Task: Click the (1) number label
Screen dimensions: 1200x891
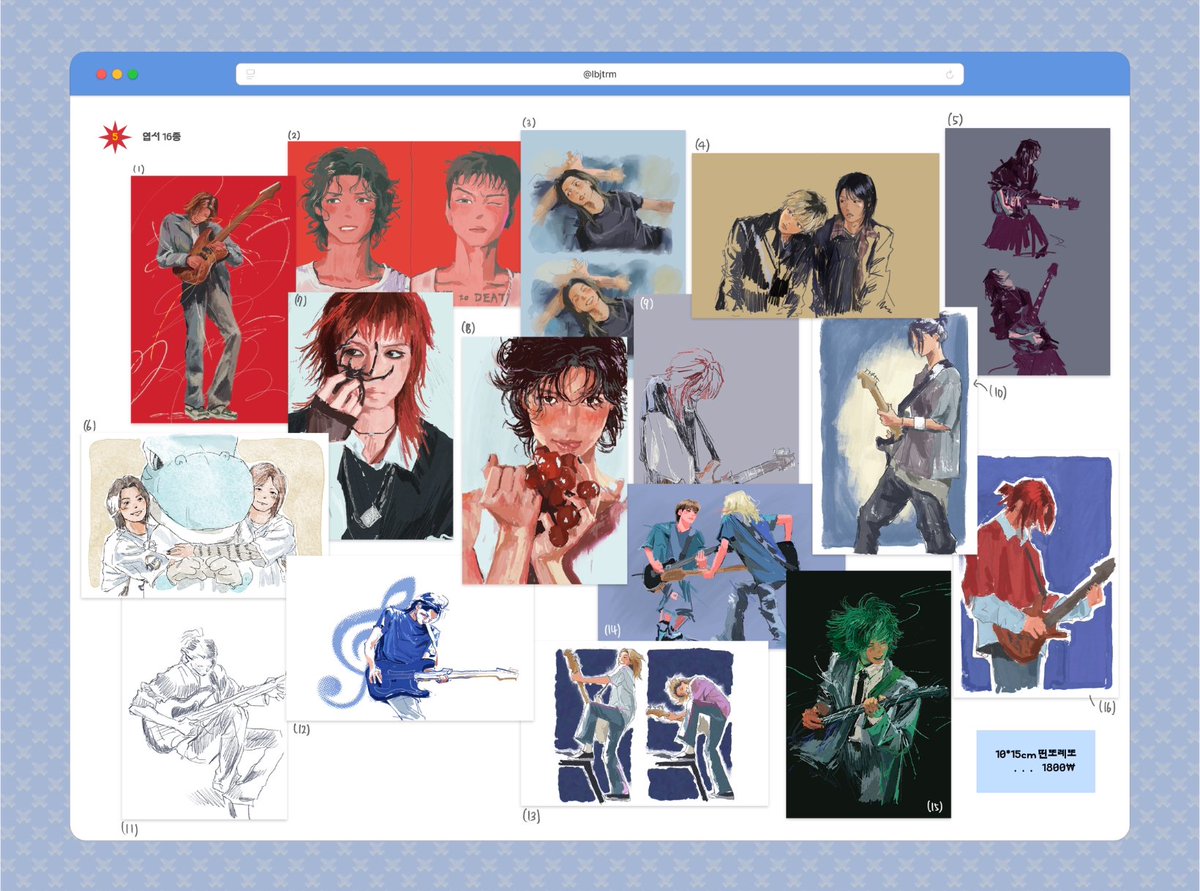Action: [x=138, y=169]
